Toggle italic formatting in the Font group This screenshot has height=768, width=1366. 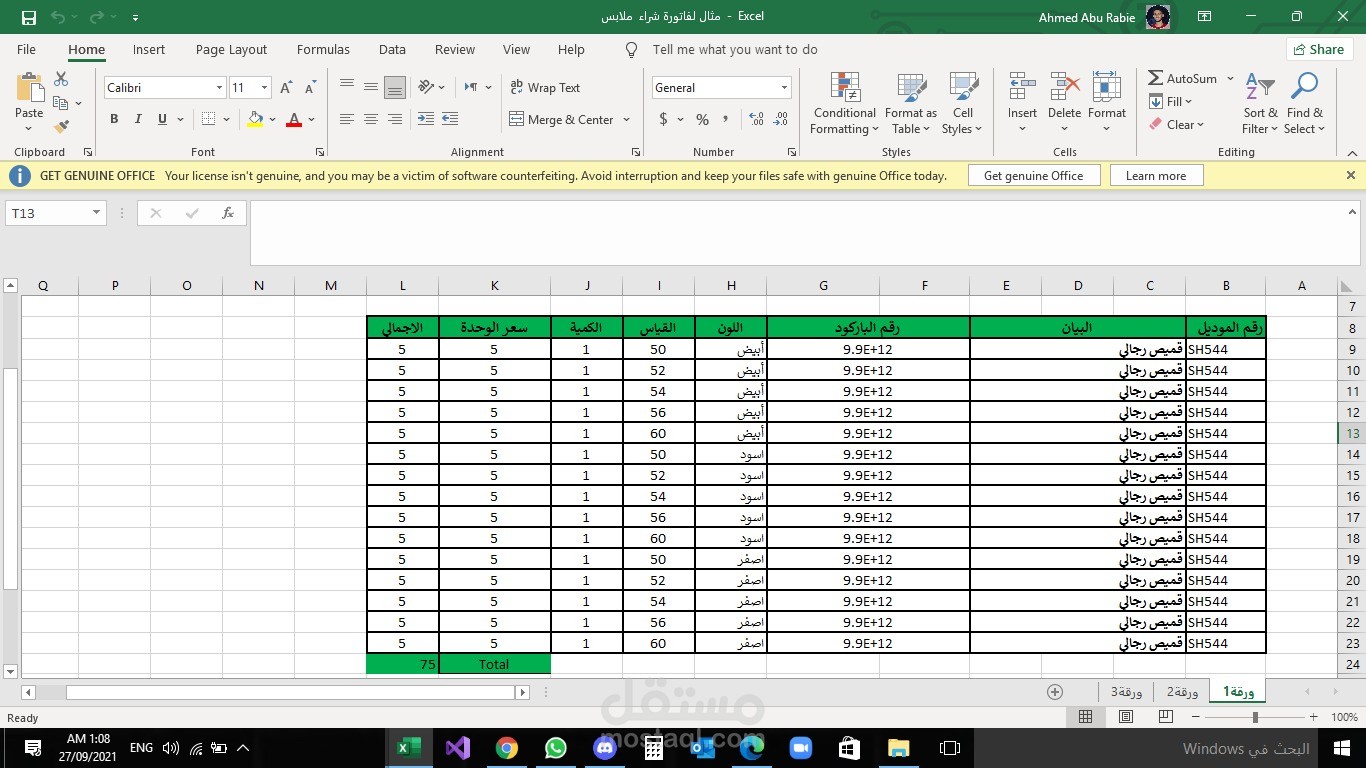point(137,119)
